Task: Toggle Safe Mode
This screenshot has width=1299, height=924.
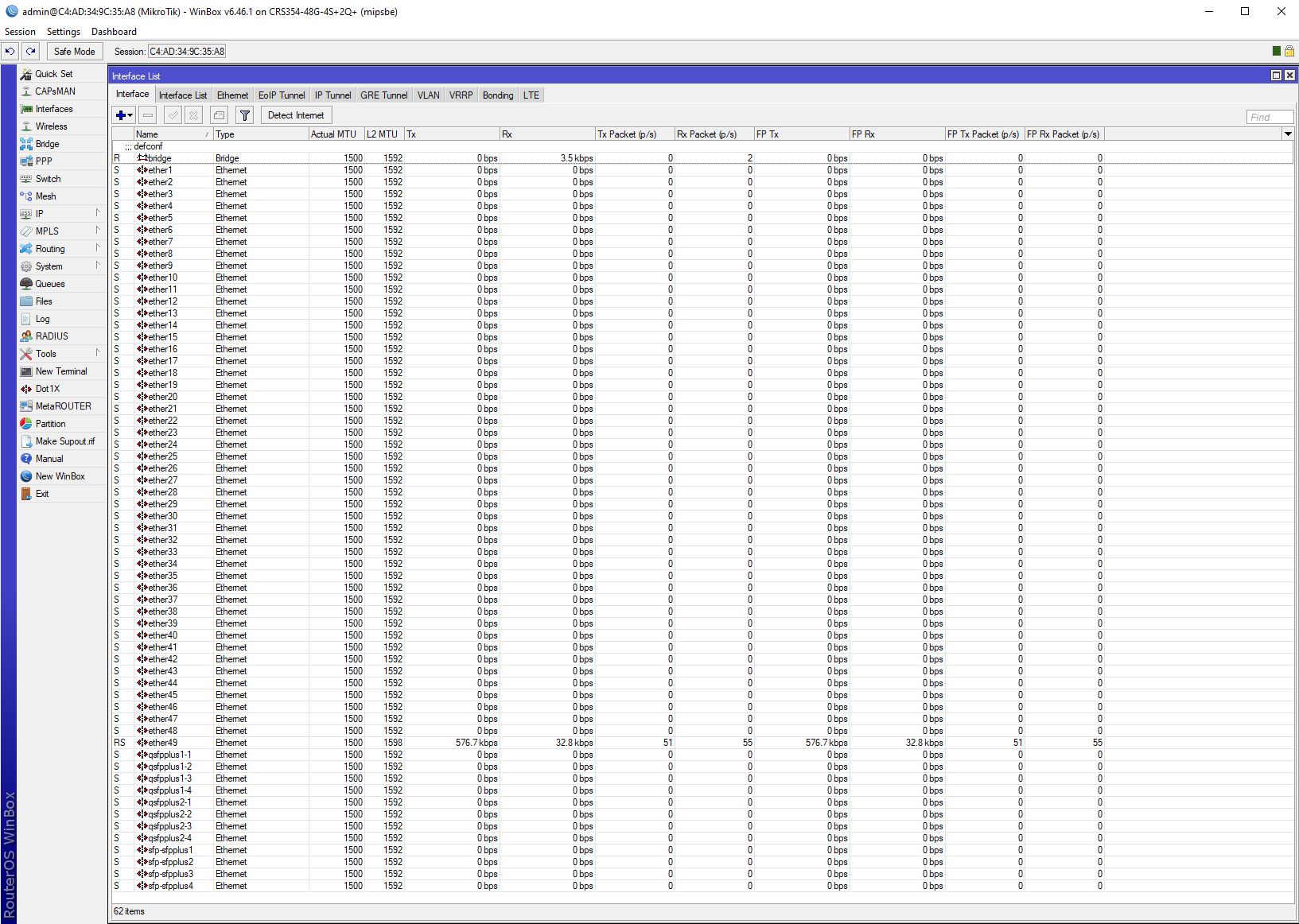Action: [74, 52]
